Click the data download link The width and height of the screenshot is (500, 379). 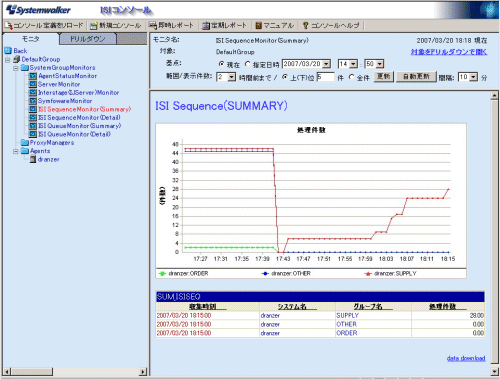point(466,358)
